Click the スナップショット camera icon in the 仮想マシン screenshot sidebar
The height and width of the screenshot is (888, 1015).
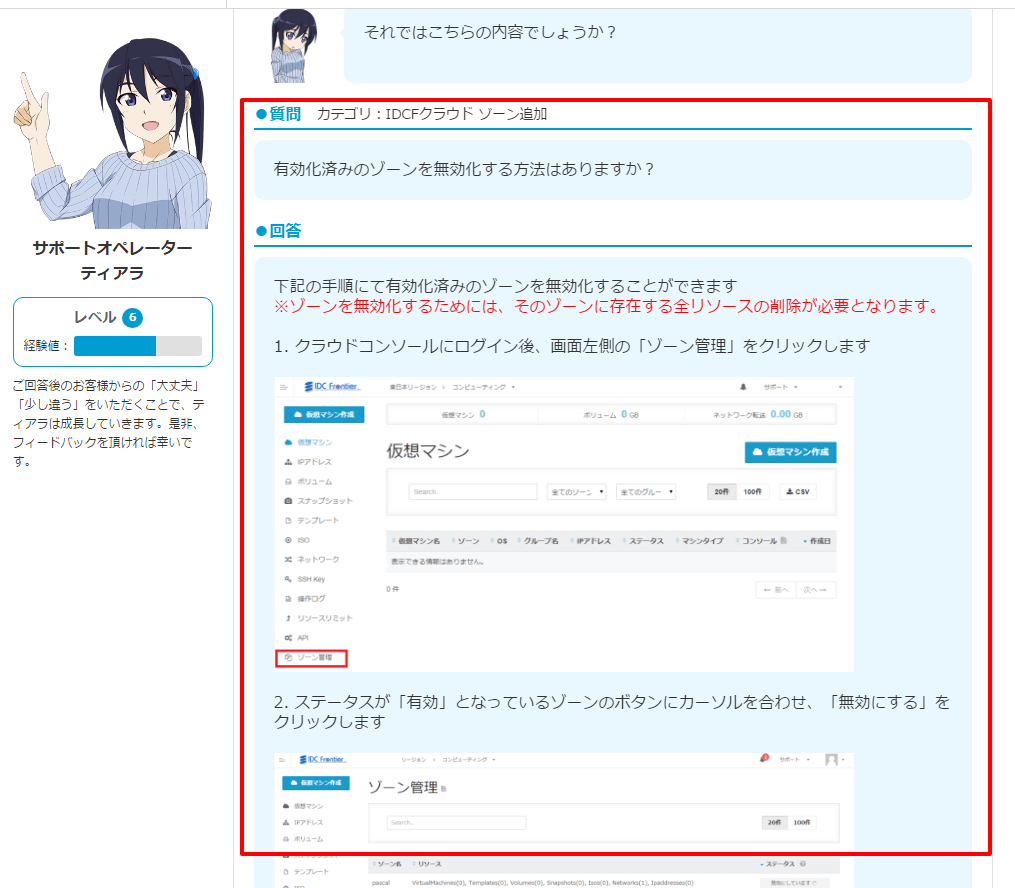(288, 501)
